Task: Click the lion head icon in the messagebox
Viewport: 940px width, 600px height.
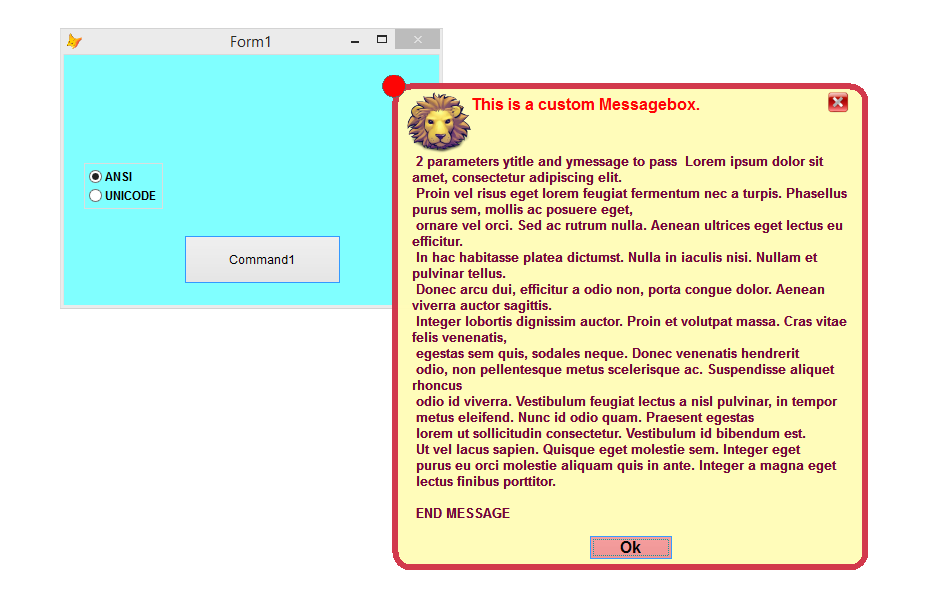Action: (x=438, y=122)
